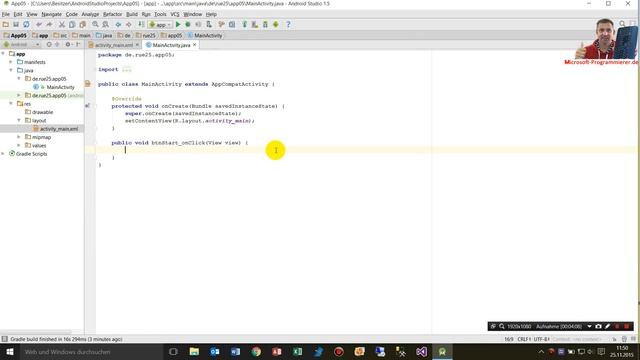Expand the manifests folder
Screen dimensions: 640x360
click(x=11, y=62)
